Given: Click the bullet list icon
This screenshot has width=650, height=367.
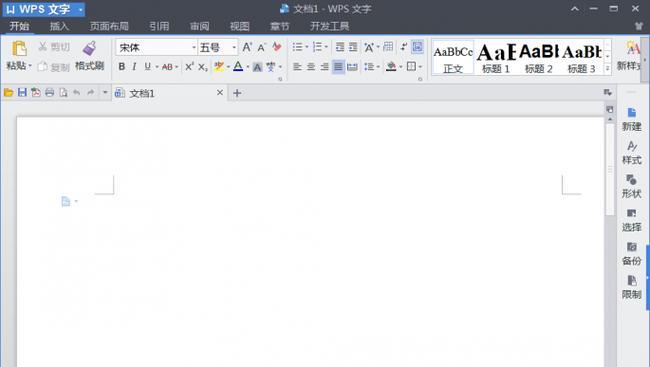Looking at the screenshot, I should click(x=297, y=47).
